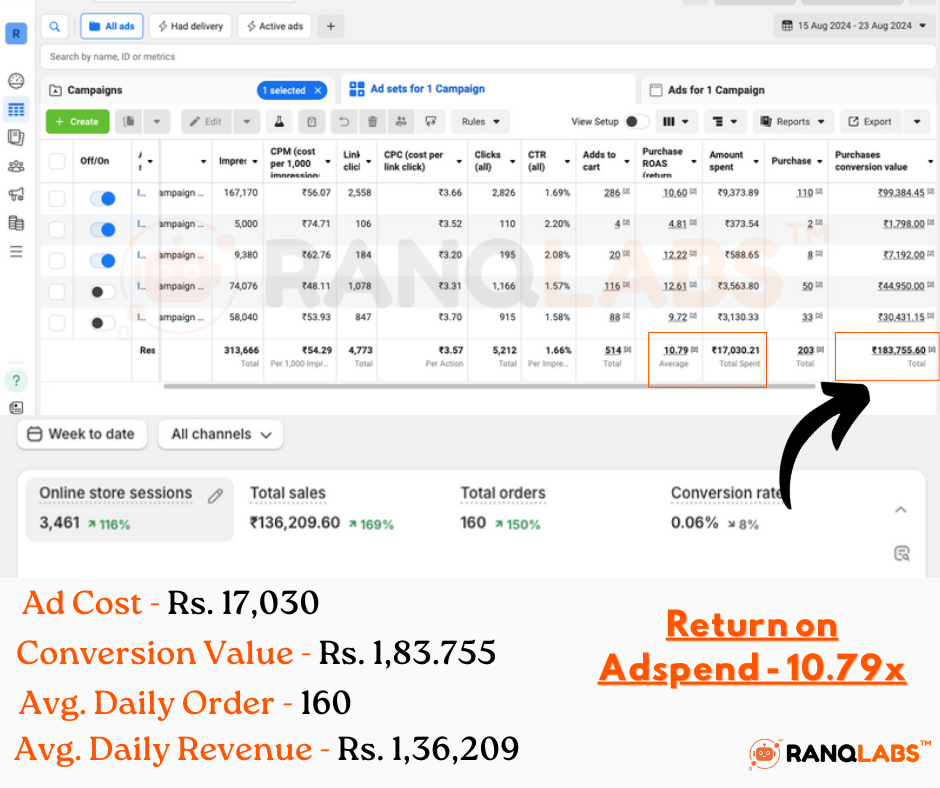The image size is (940, 788).
Task: Open the billing coins icon in sidebar
Action: pyautogui.click(x=16, y=223)
